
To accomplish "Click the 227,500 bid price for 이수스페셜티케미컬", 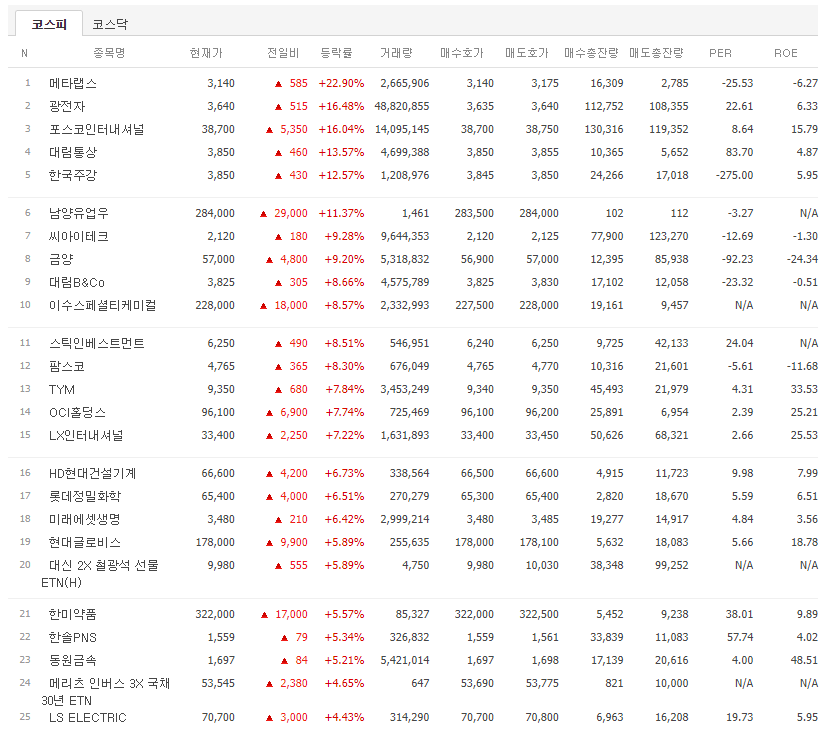I will [x=474, y=305].
